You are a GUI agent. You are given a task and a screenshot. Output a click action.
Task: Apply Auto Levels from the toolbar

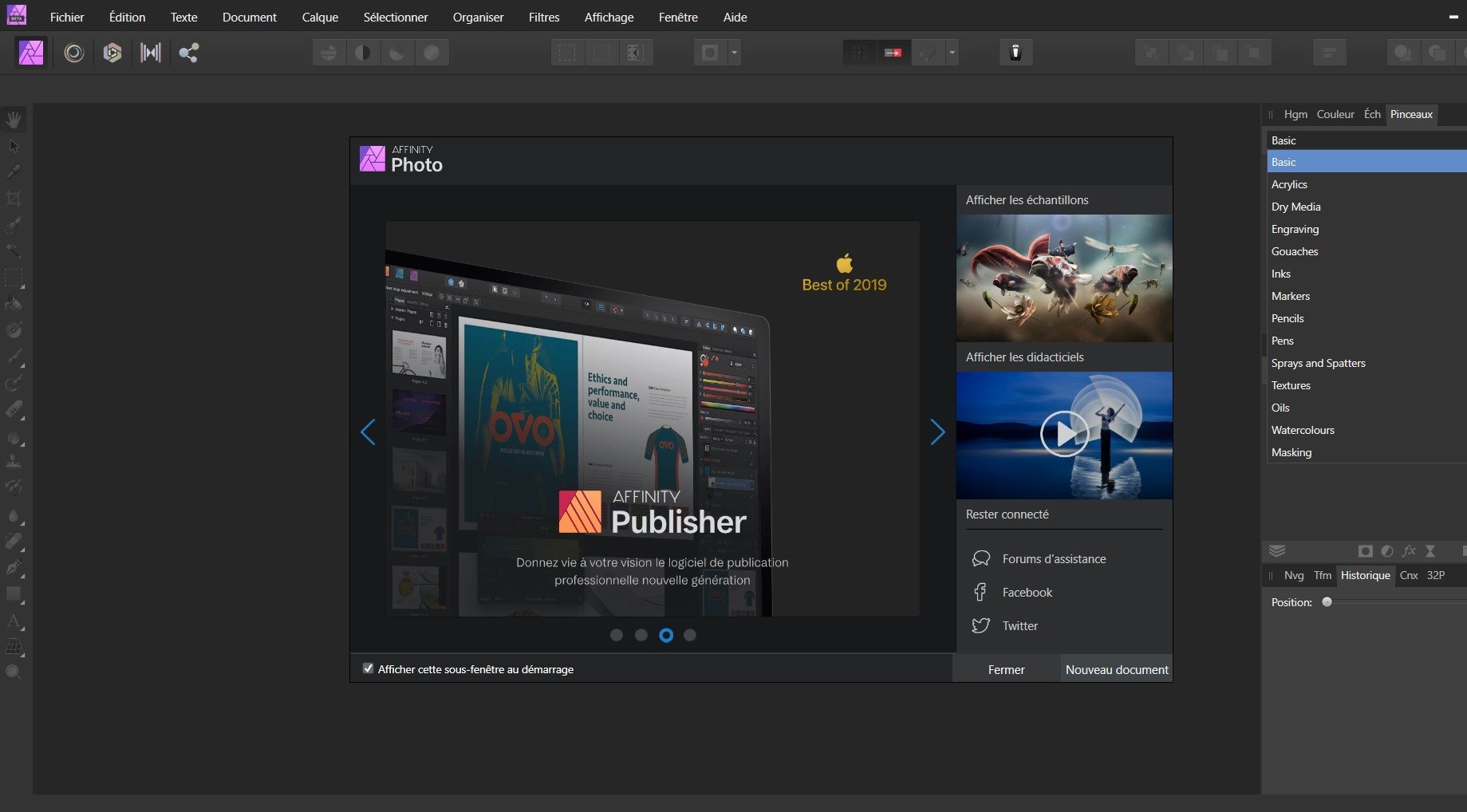click(329, 53)
